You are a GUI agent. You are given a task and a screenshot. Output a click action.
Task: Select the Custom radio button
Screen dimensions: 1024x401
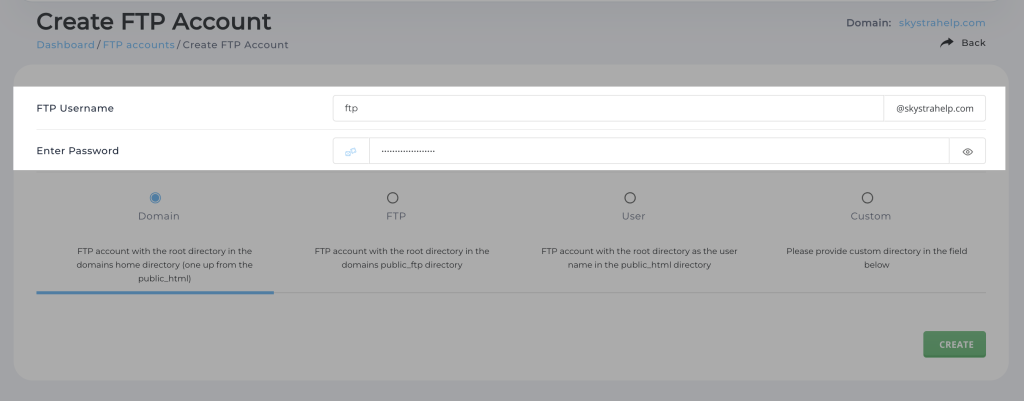(867, 198)
